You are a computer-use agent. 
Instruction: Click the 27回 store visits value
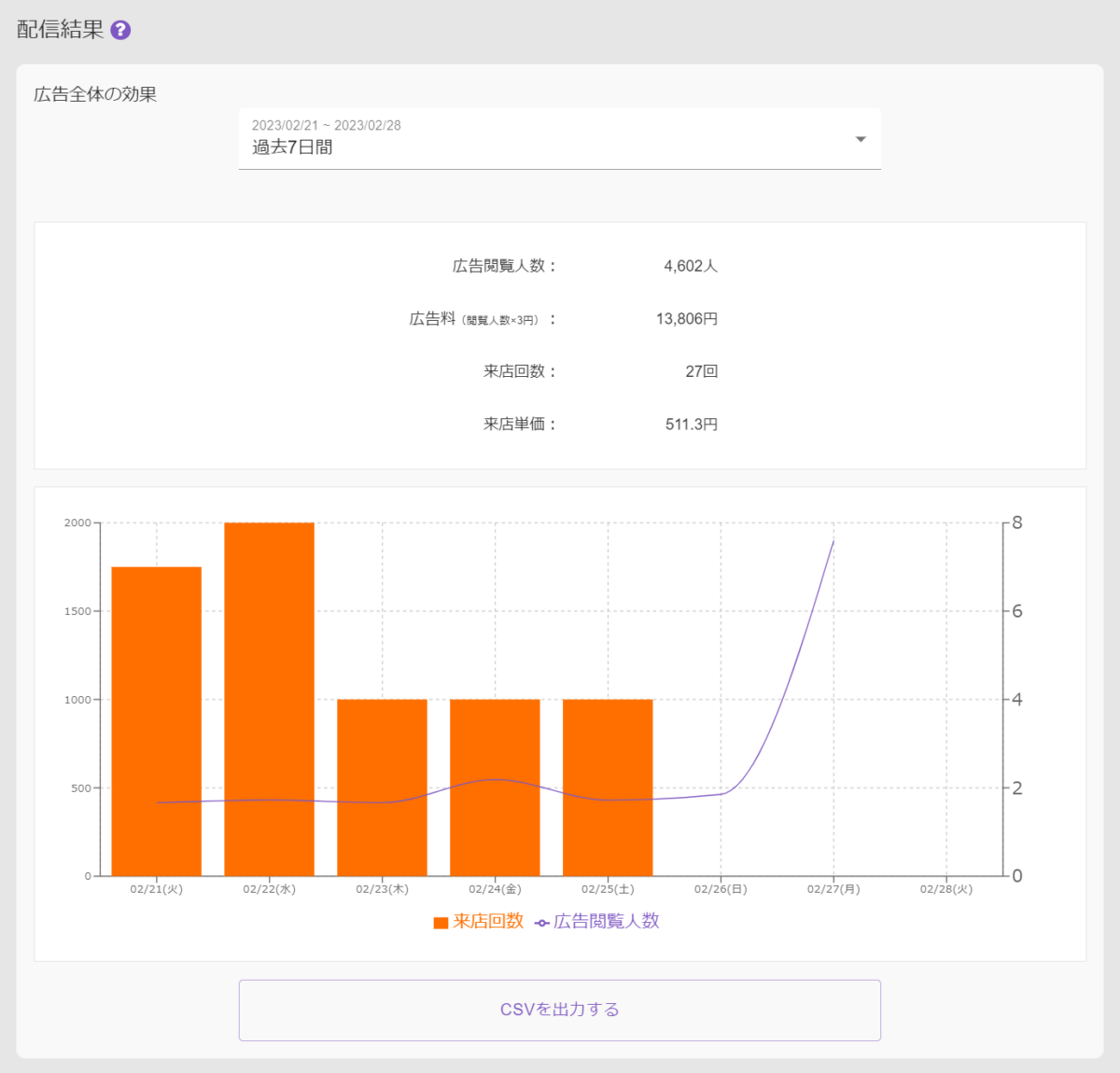click(702, 371)
